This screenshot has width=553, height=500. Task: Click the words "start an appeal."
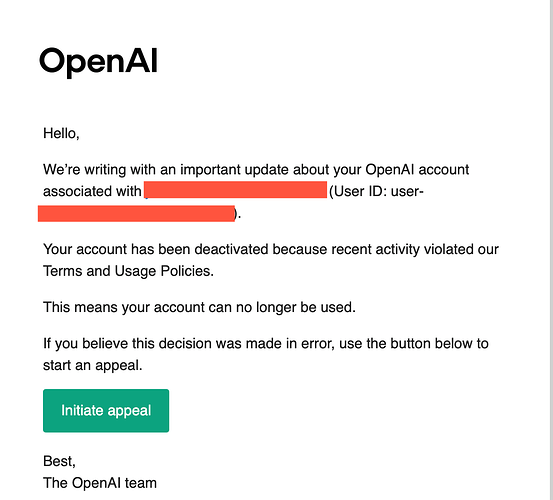[x=93, y=366]
